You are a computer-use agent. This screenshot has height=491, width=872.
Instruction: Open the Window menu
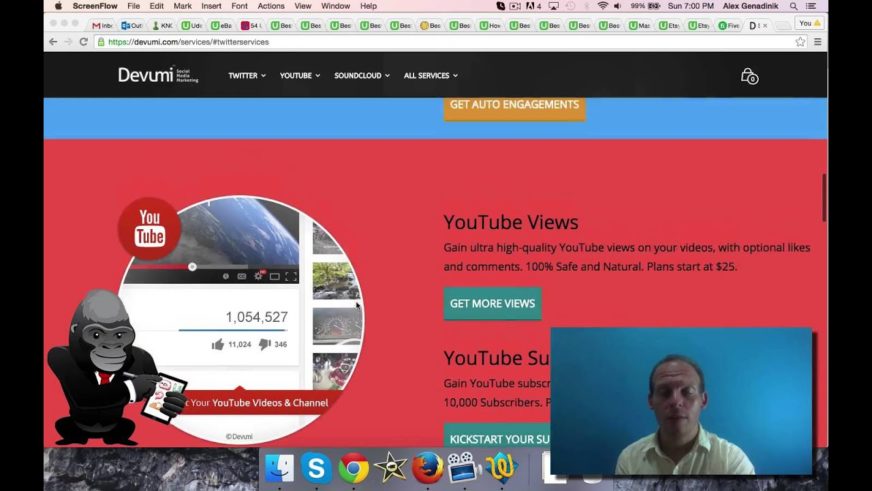pyautogui.click(x=335, y=6)
